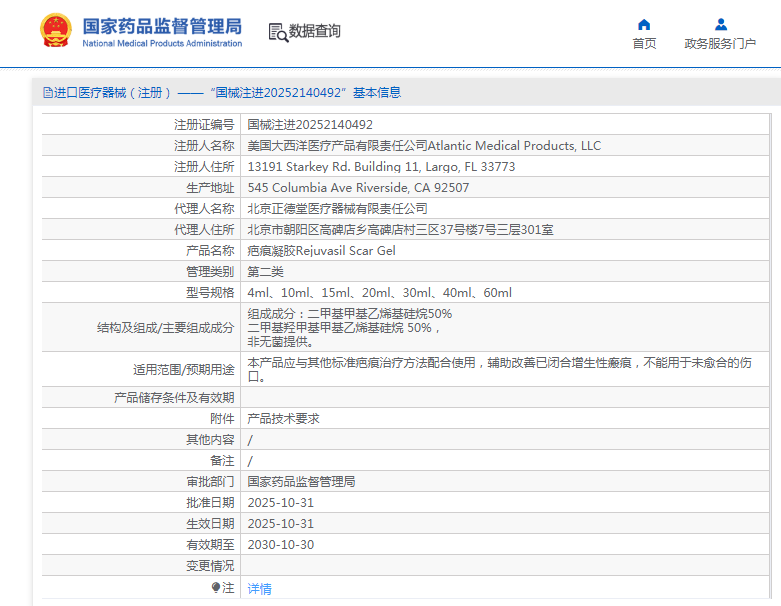Click the lightbulb icon beside 注
Image resolution: width=781 pixels, height=606 pixels.
point(215,588)
